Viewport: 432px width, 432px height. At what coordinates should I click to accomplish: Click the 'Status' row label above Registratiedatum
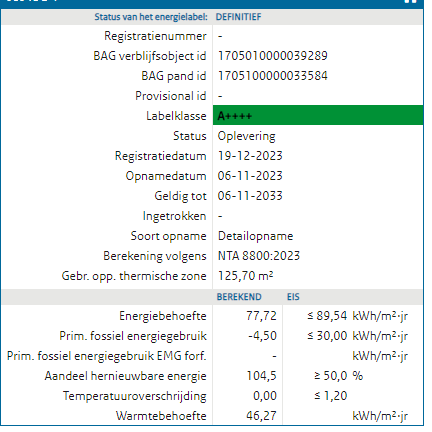190,136
